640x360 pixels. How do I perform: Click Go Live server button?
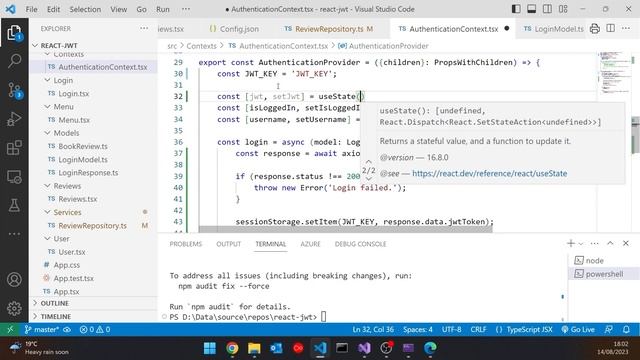(578, 329)
